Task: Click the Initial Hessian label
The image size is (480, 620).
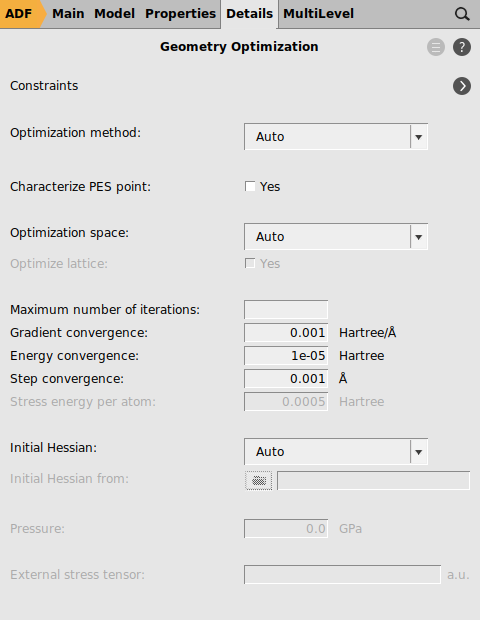Action: pos(53,448)
